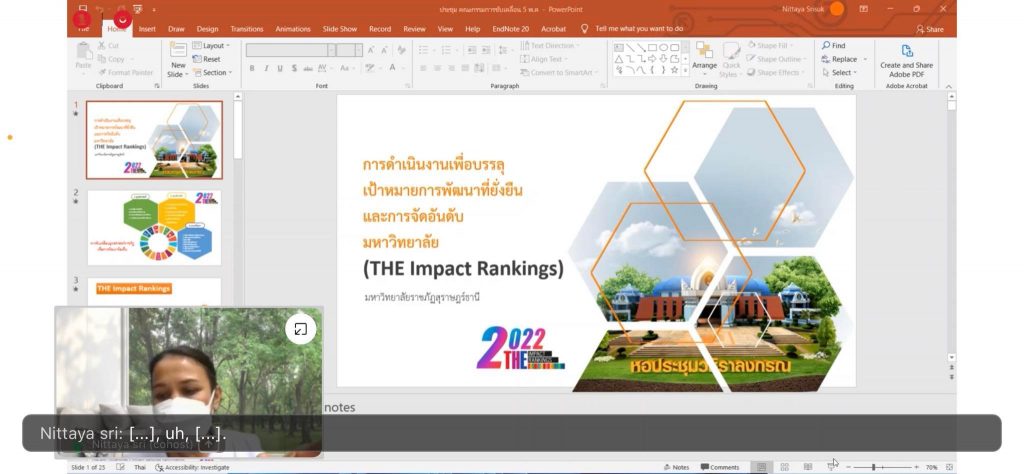Click Increase List Level icon
1024x474 pixels.
pyautogui.click(x=486, y=50)
